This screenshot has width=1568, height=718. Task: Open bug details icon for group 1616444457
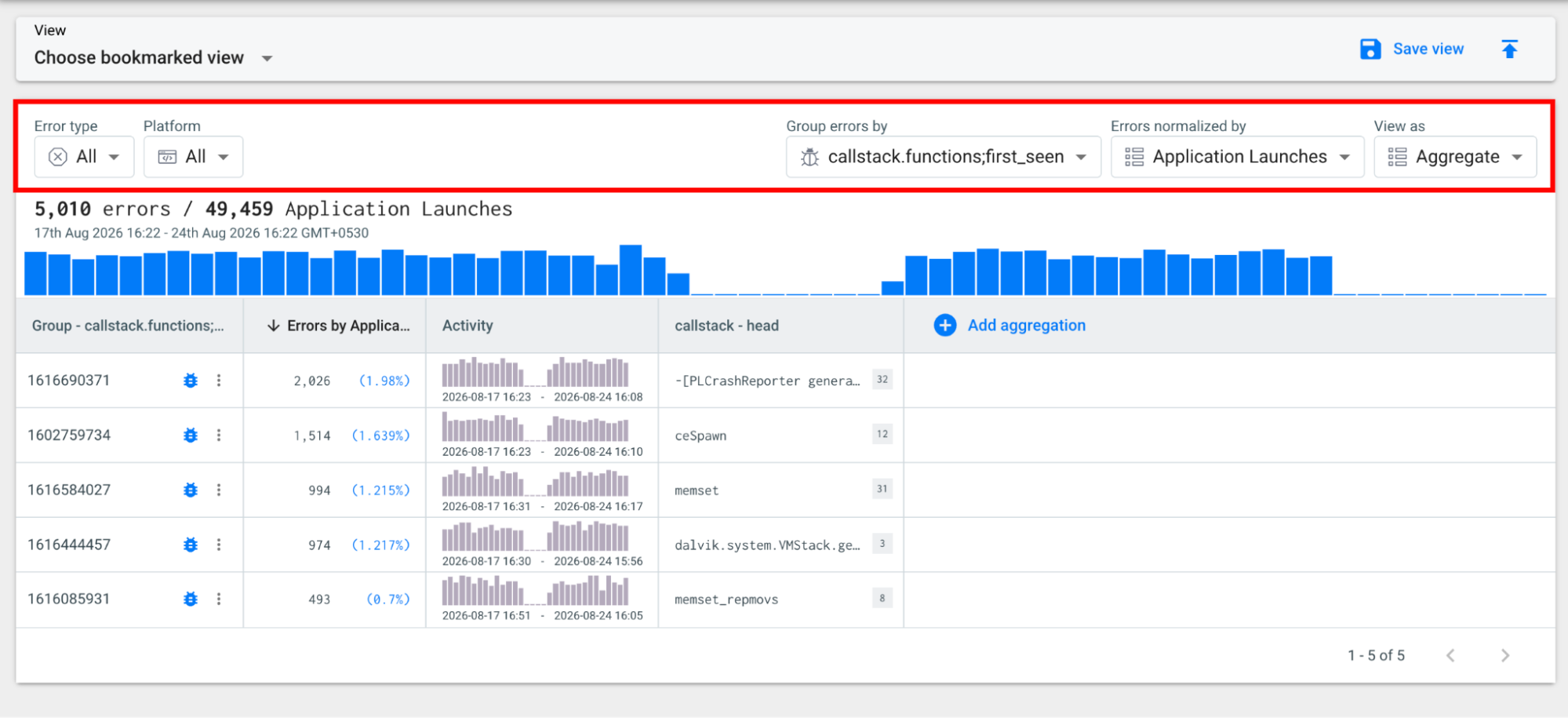[x=191, y=545]
